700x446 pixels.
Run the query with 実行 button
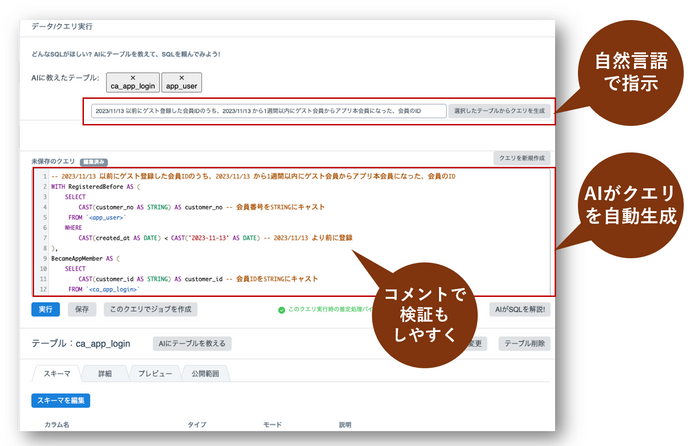(46, 309)
